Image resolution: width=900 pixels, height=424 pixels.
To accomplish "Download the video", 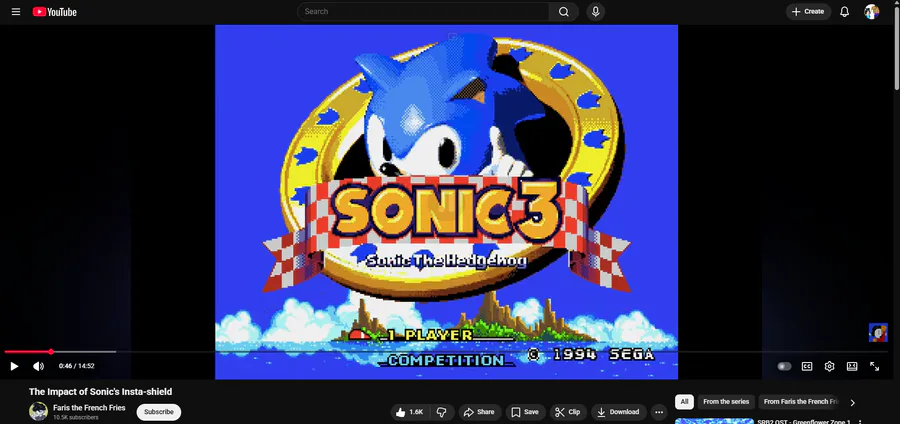I will [618, 412].
